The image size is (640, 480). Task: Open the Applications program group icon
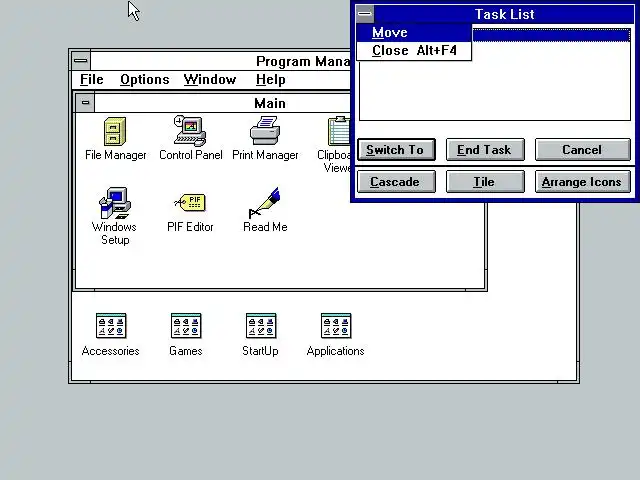point(336,326)
